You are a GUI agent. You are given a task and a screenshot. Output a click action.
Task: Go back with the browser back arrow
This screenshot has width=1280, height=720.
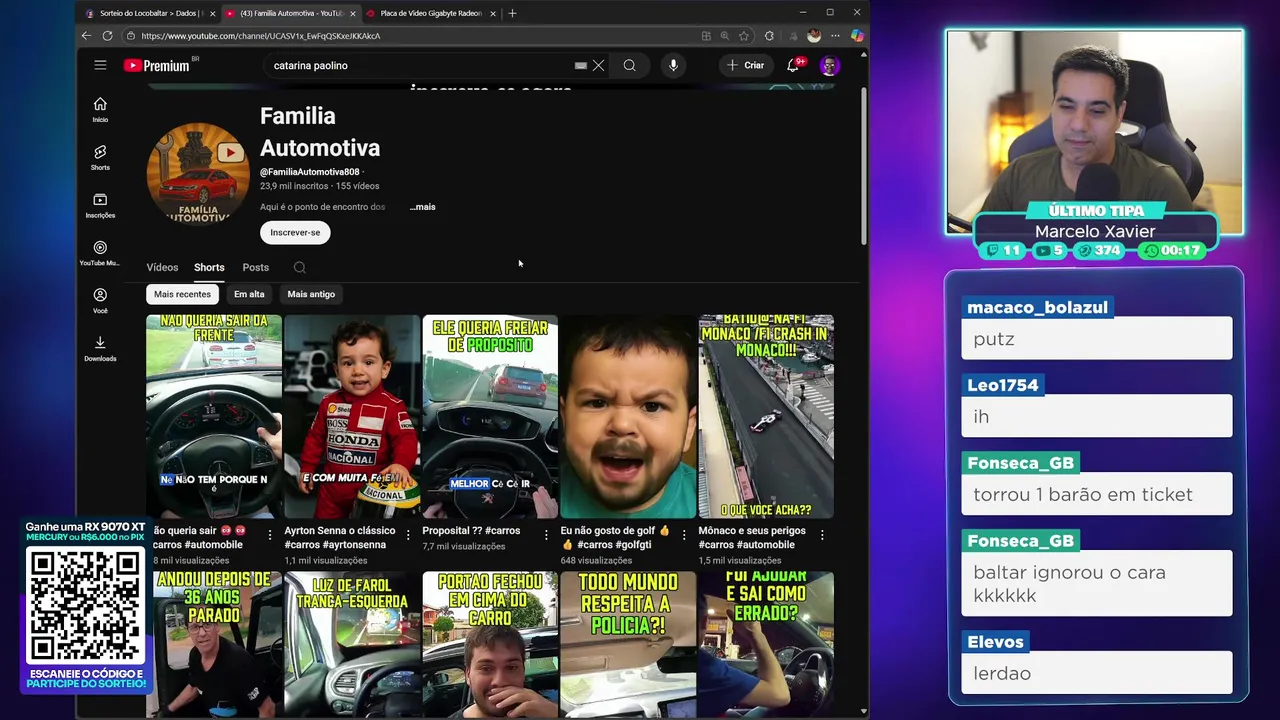coord(86,36)
